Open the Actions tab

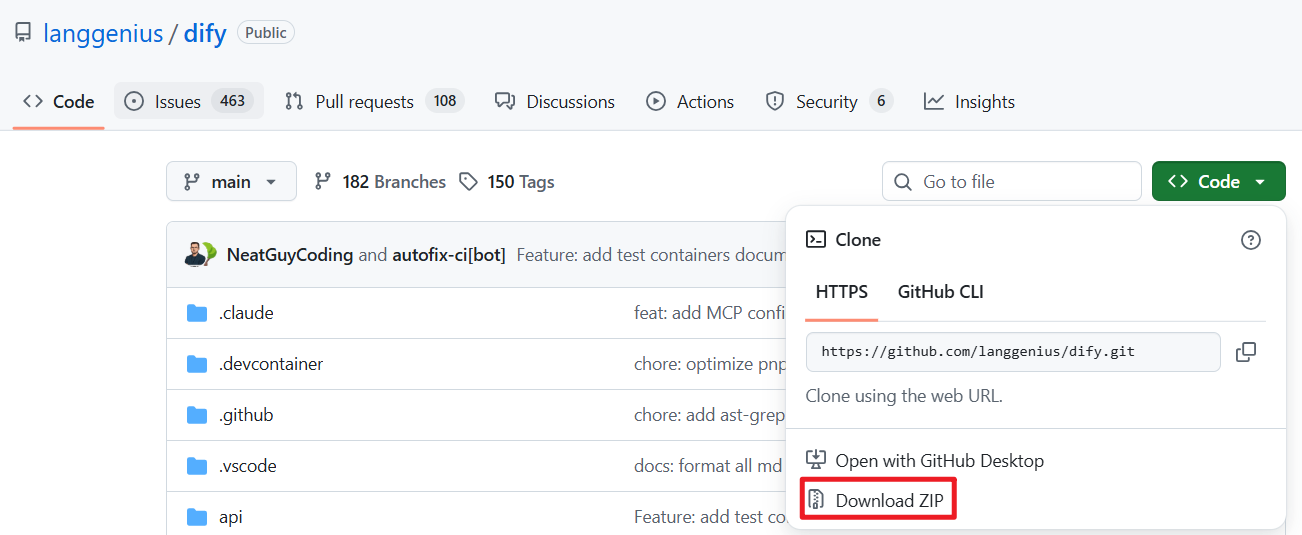(690, 102)
